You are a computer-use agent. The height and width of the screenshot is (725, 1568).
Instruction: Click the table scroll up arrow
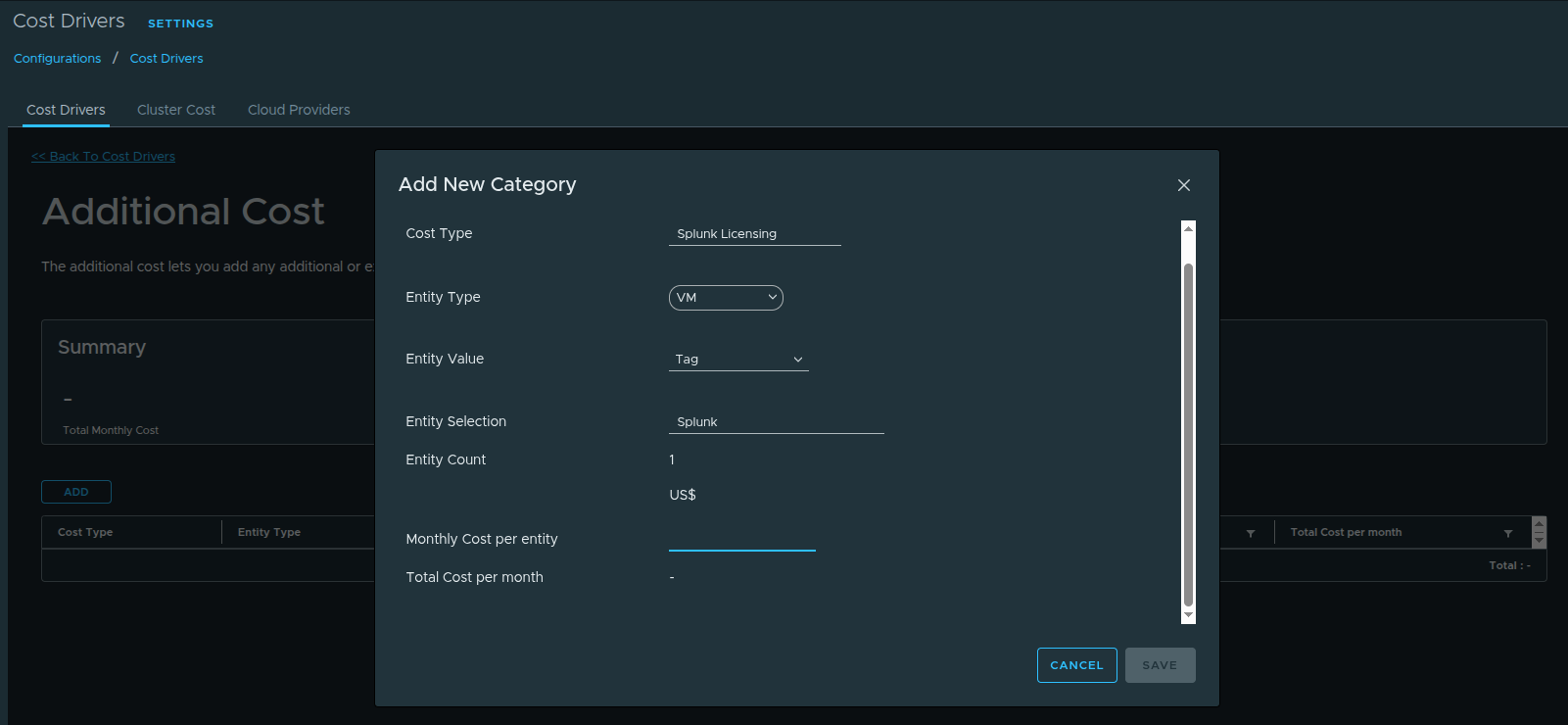click(x=1539, y=524)
